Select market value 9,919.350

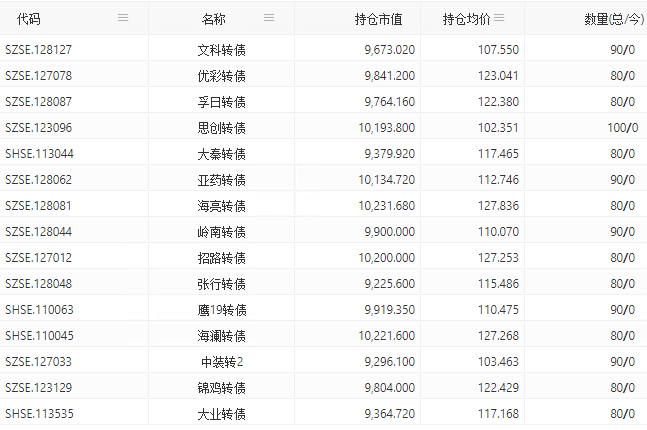click(x=390, y=310)
